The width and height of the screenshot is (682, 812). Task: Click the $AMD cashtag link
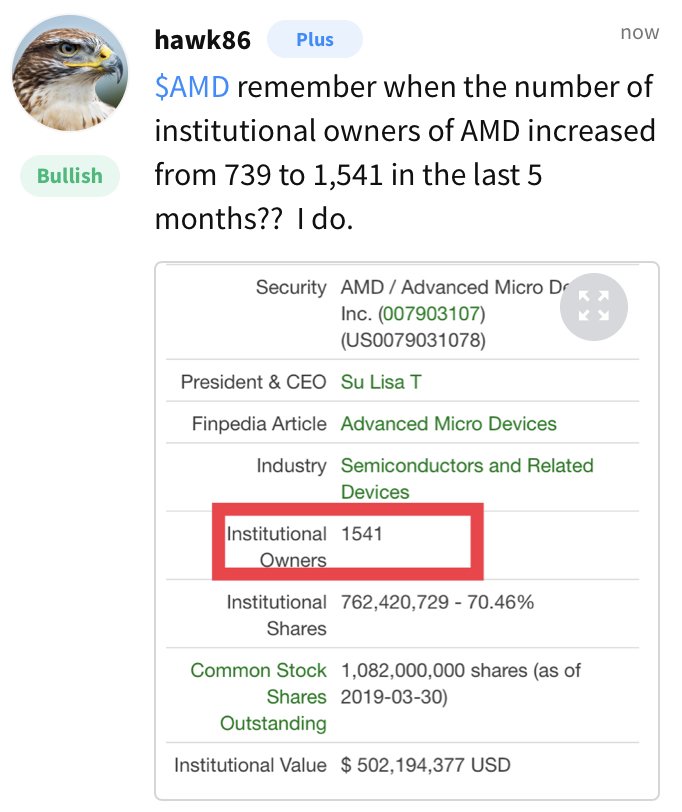[x=185, y=87]
